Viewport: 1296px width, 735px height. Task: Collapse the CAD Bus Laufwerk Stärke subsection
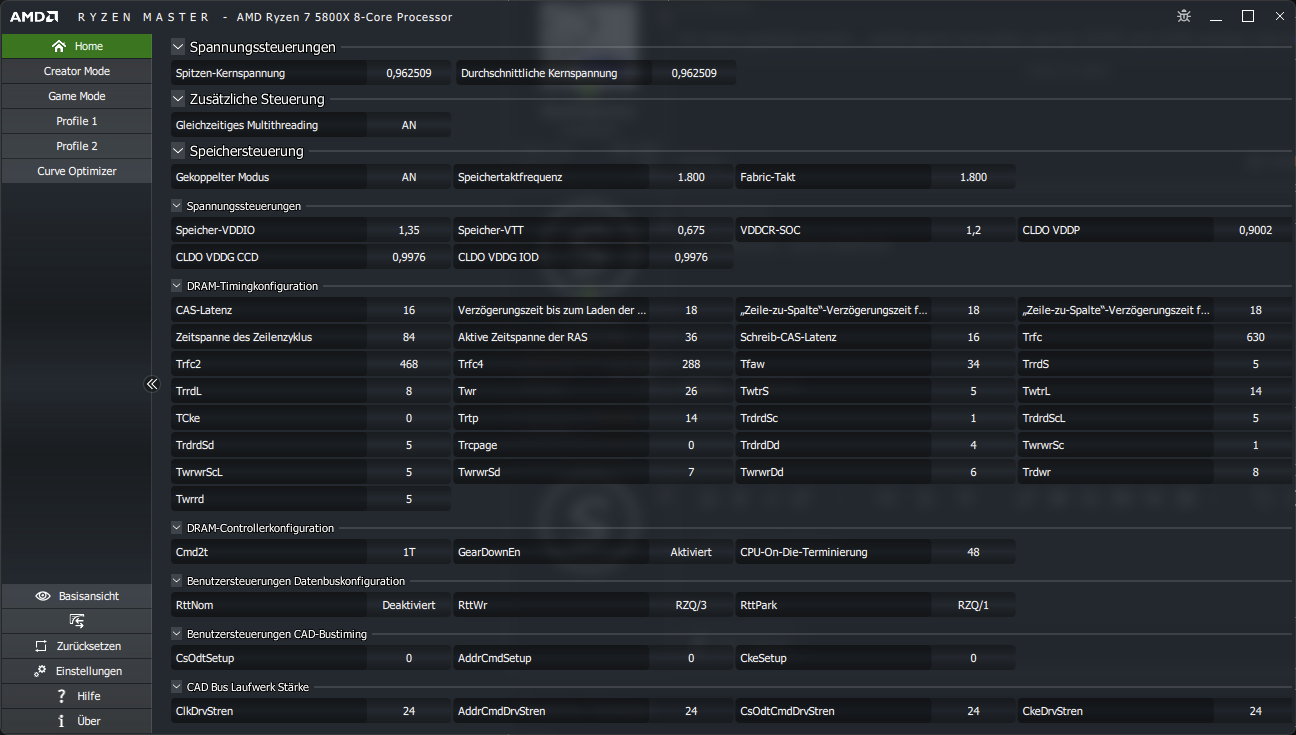177,687
